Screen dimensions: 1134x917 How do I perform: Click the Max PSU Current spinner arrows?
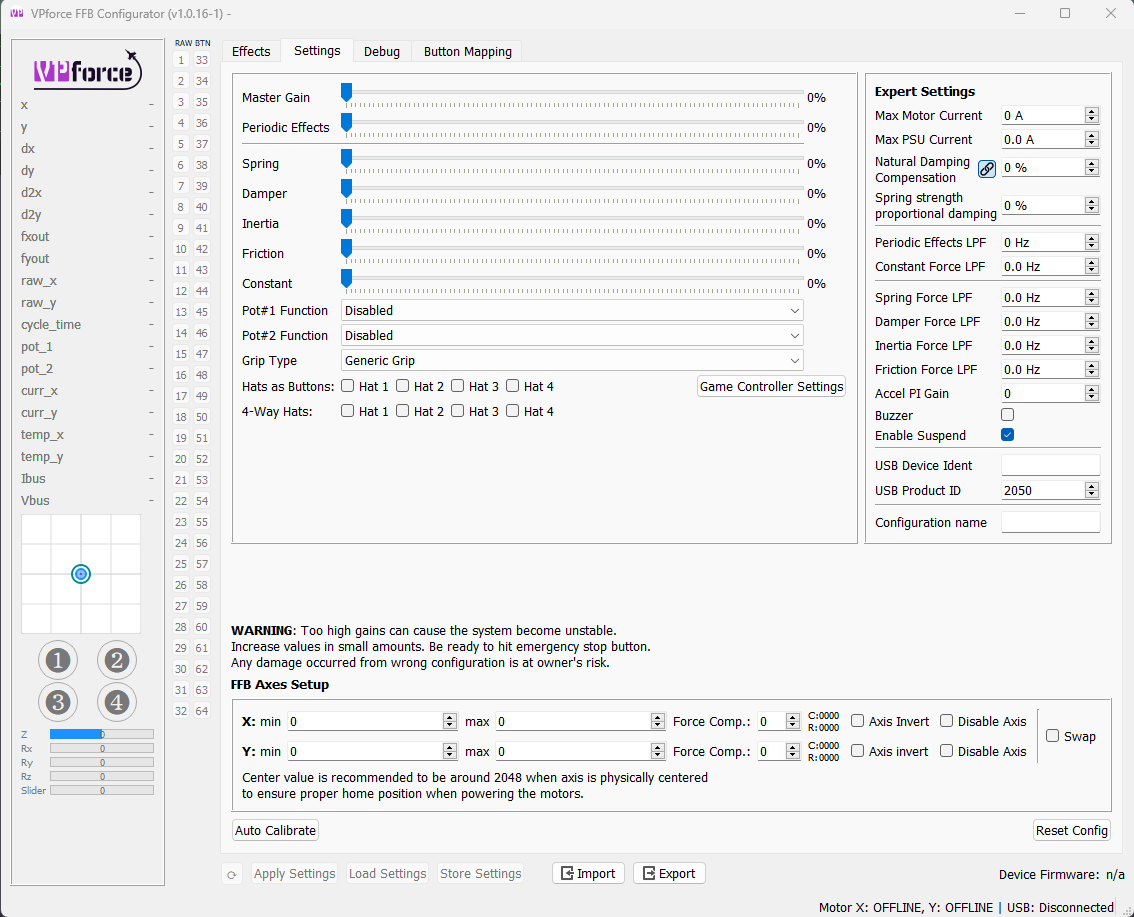pos(1092,139)
